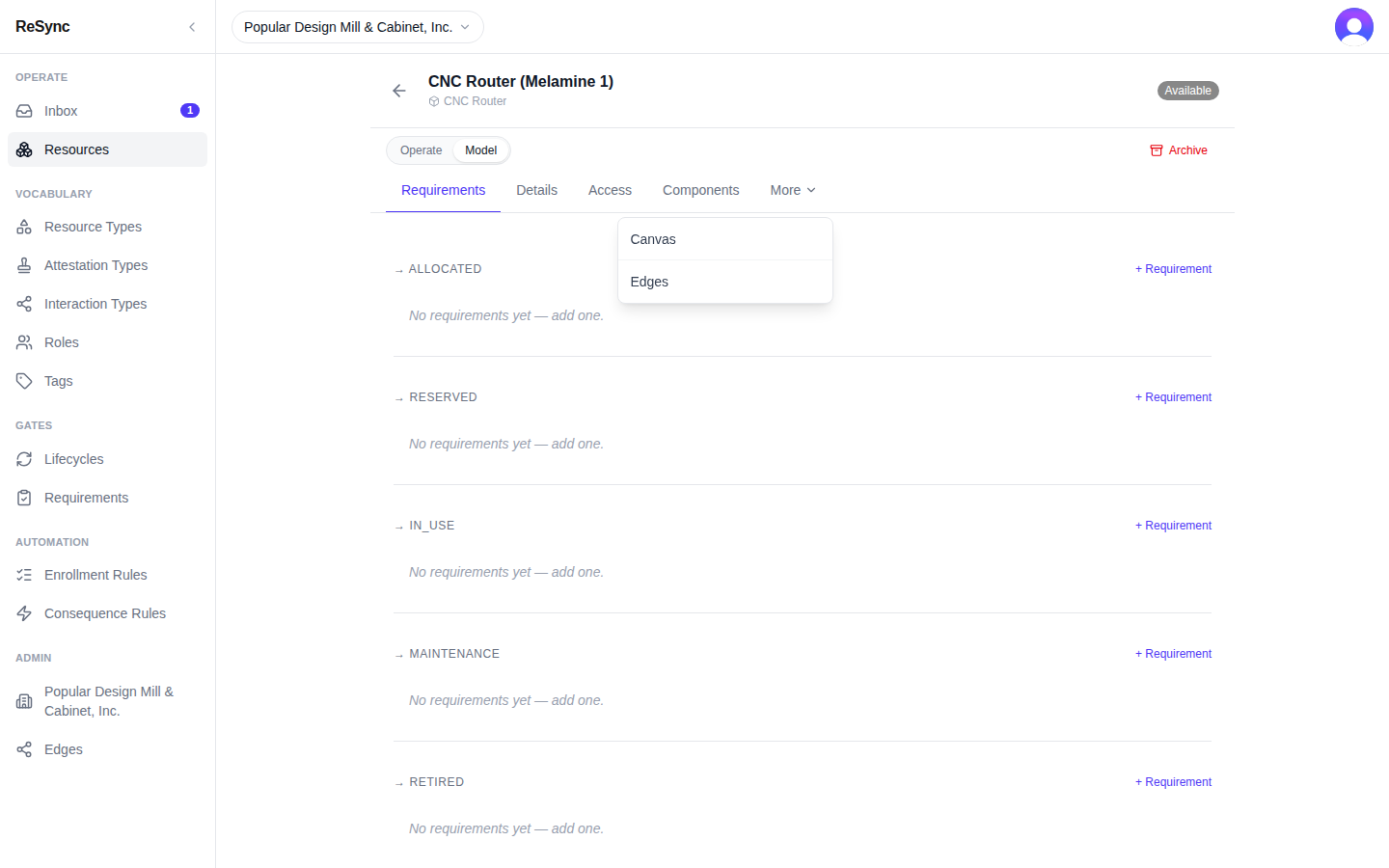Click the Enrollment Rules checklist icon
Viewport: 1389px width, 868px height.
coord(24,575)
